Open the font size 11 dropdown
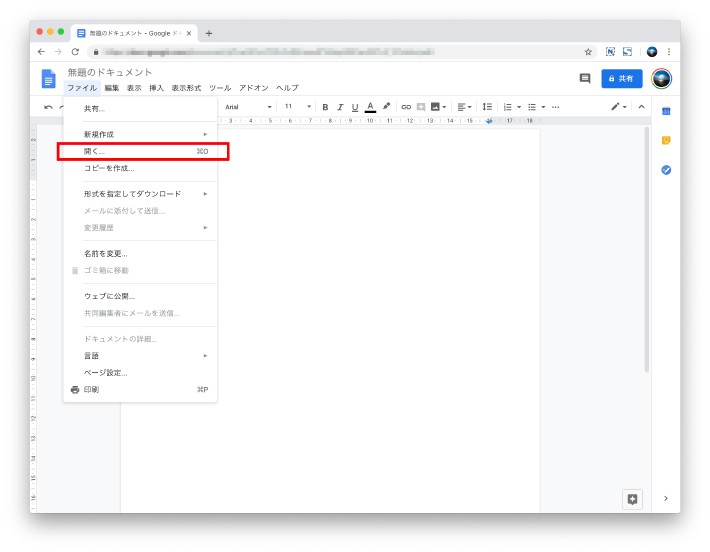The width and height of the screenshot is (710, 552). 297,107
